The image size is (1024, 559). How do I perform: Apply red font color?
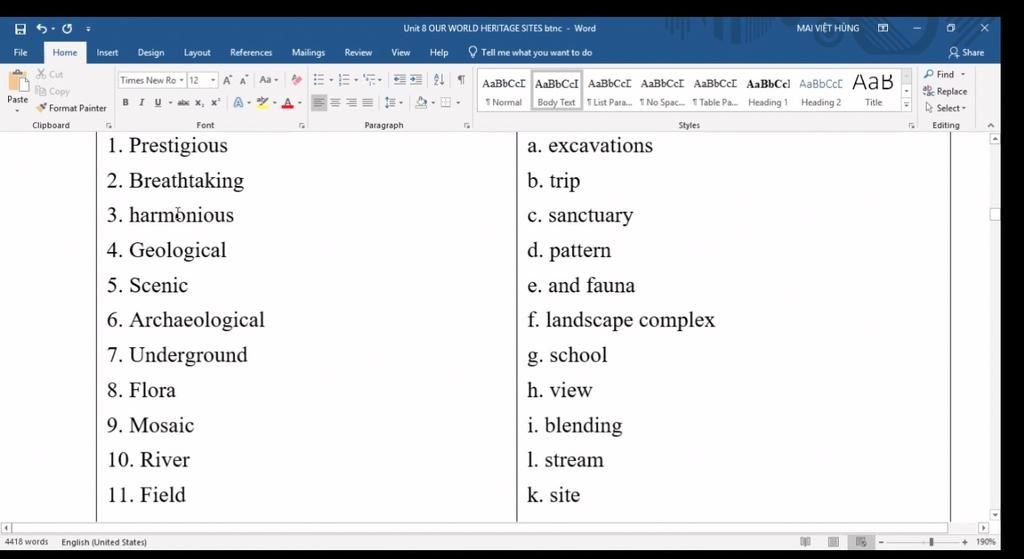click(287, 103)
